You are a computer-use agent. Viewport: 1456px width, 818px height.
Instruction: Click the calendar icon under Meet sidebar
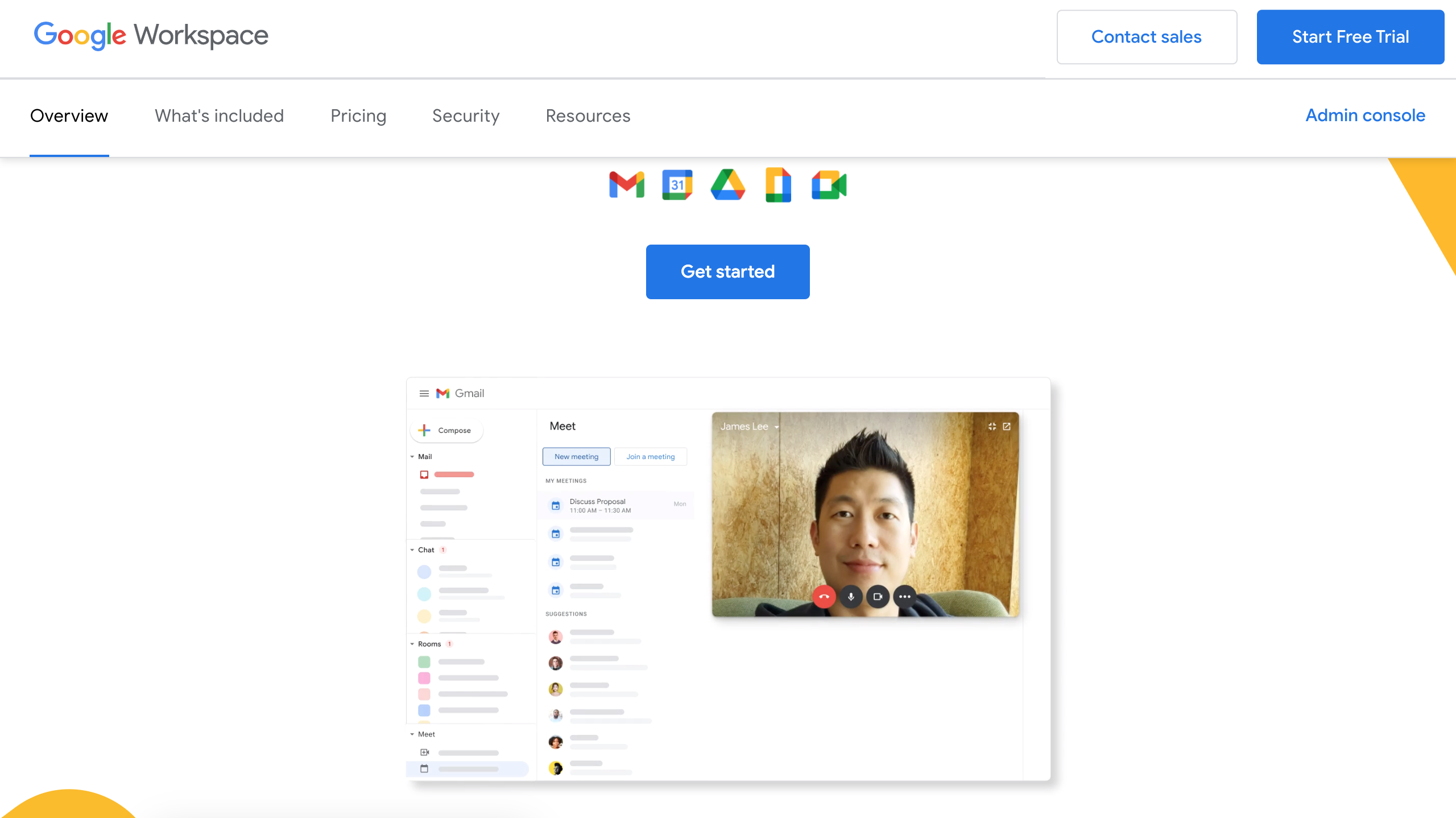(x=424, y=769)
